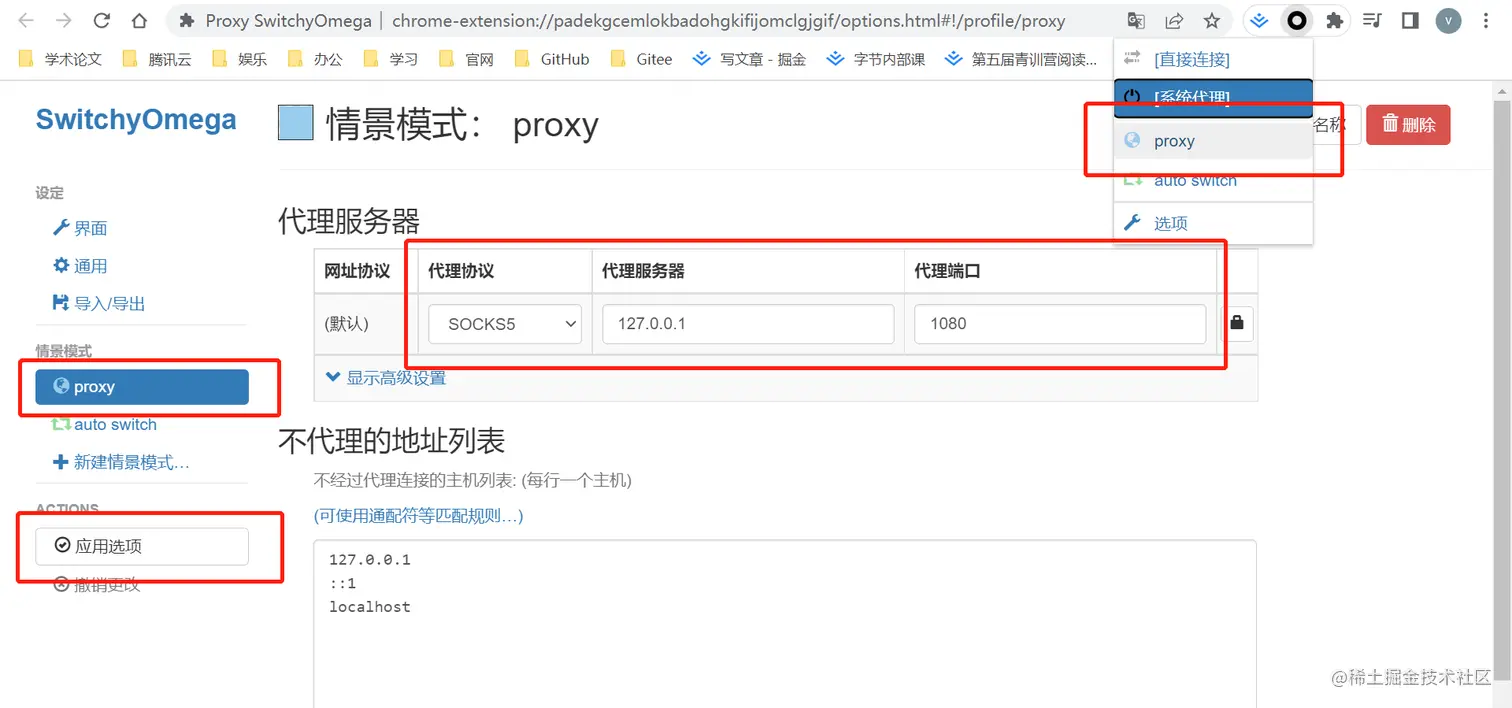The width and height of the screenshot is (1512, 708).
Task: Click the SwitchyOmega circle extension icon
Action: pyautogui.click(x=1297, y=20)
